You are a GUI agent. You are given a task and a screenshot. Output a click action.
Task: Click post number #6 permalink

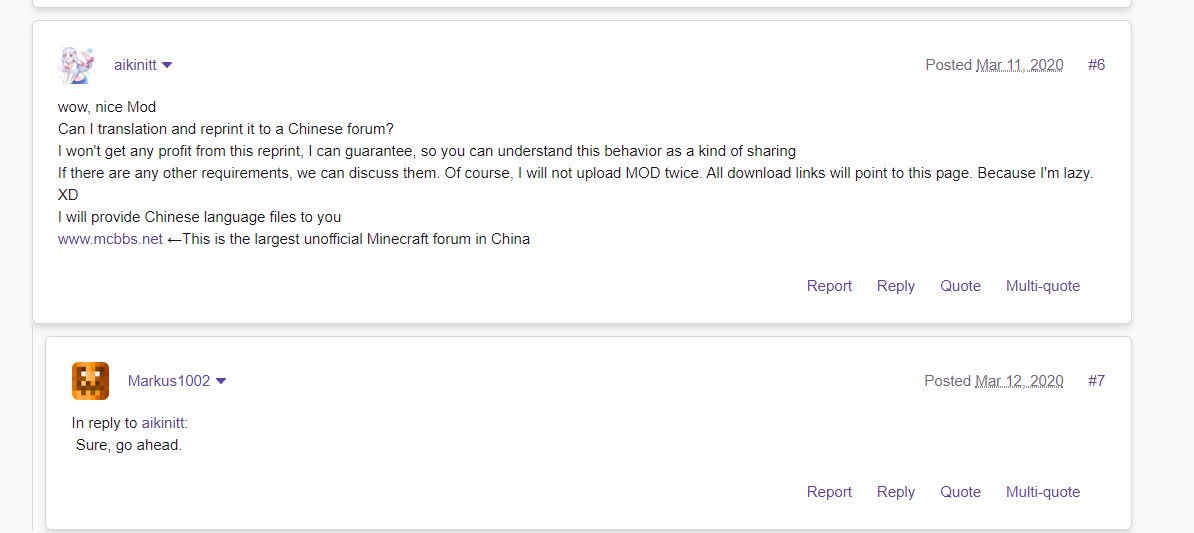(1096, 65)
